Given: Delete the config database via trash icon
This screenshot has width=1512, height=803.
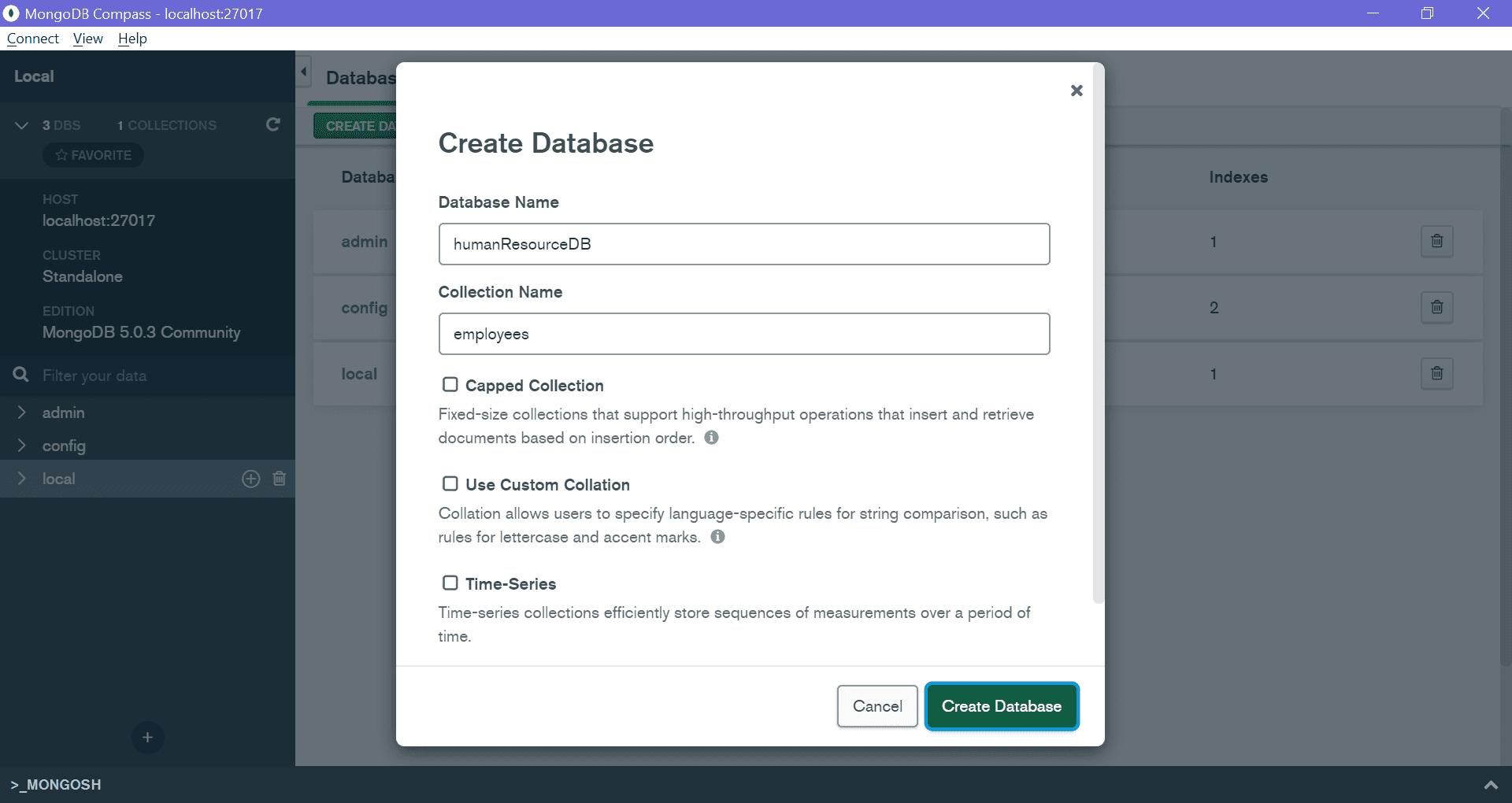Looking at the screenshot, I should pos(1436,307).
